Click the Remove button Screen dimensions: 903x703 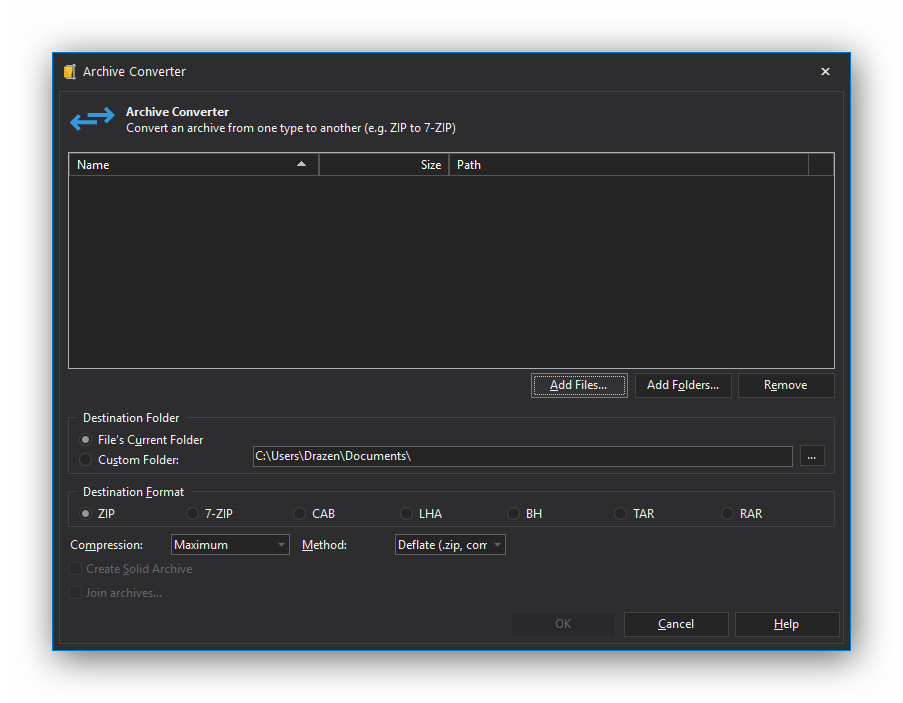click(x=786, y=385)
